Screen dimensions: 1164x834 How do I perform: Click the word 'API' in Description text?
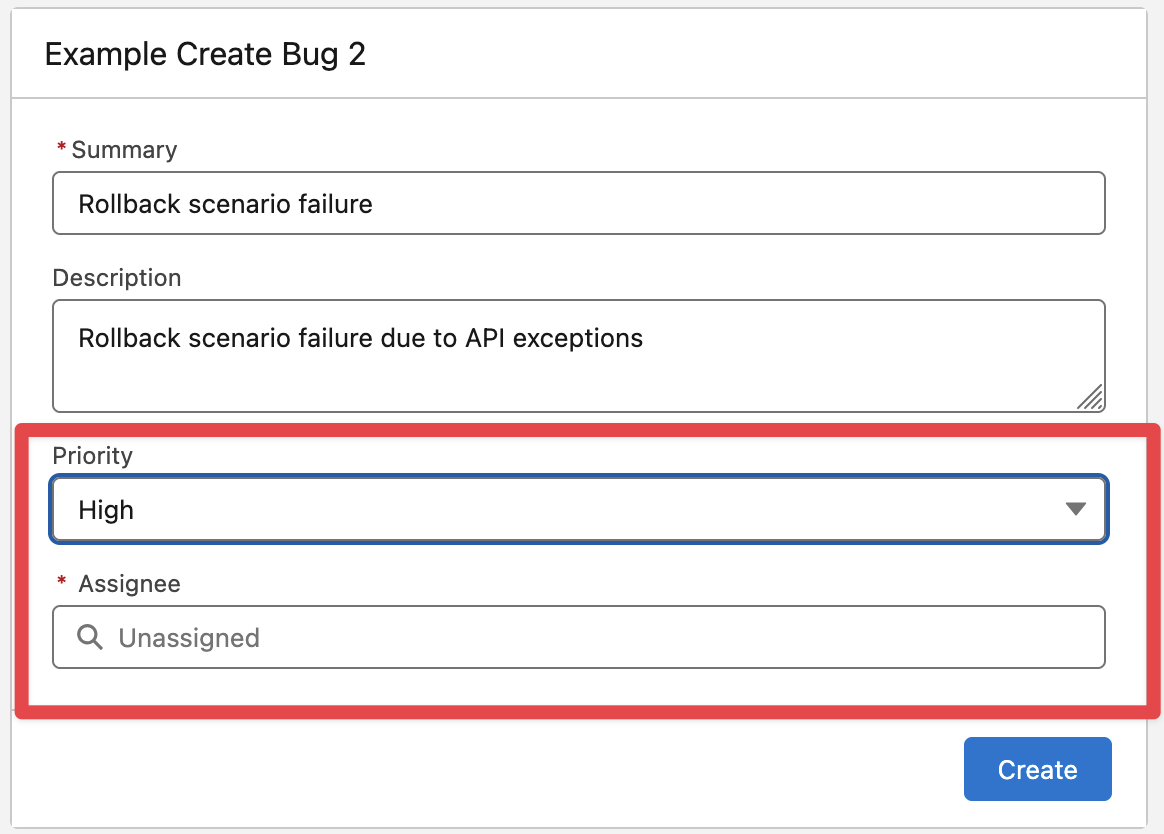pyautogui.click(x=487, y=338)
